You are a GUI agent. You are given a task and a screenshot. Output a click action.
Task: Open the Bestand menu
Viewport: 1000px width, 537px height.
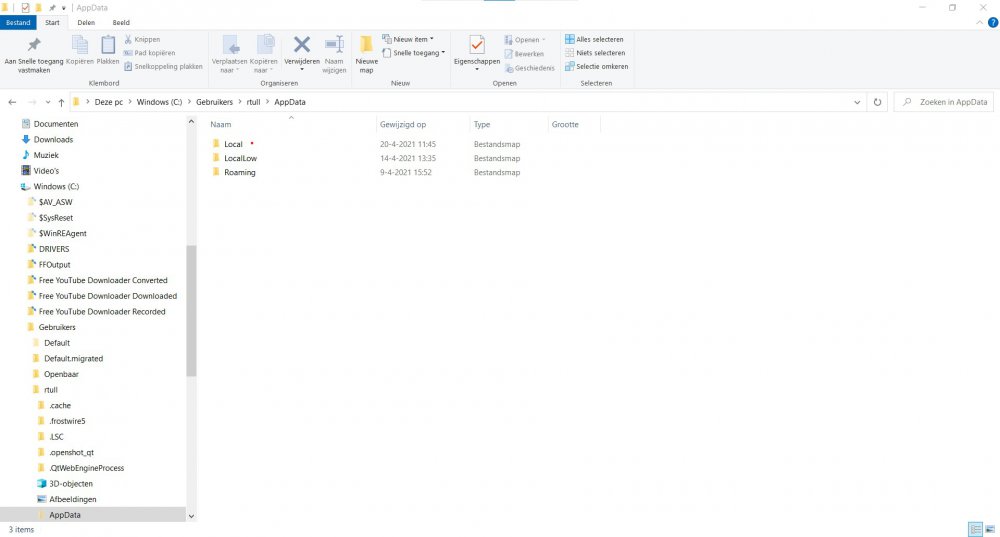20,22
